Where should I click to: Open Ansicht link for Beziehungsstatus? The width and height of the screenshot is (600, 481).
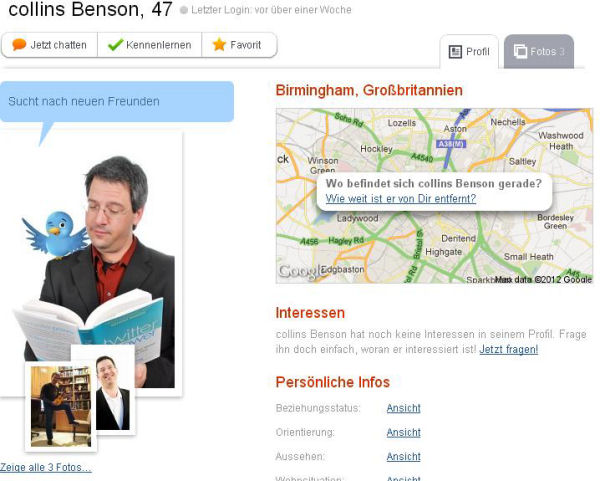[x=403, y=408]
